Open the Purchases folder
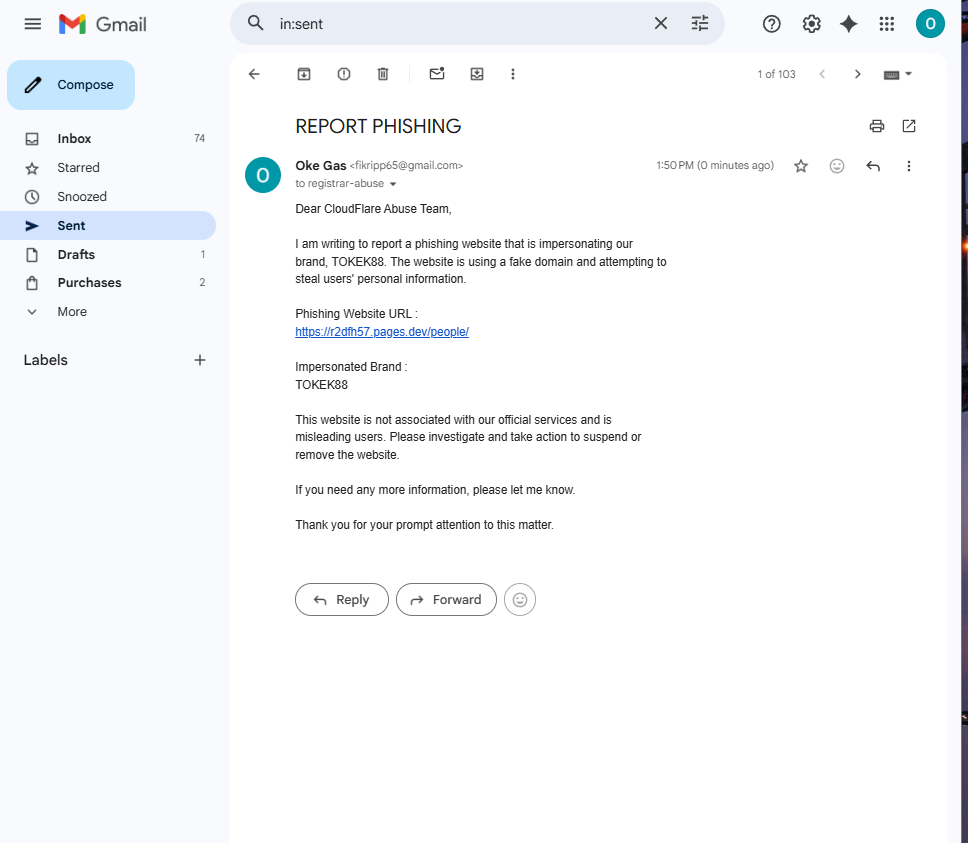Screen dimensions: 968x843 [108, 283]
